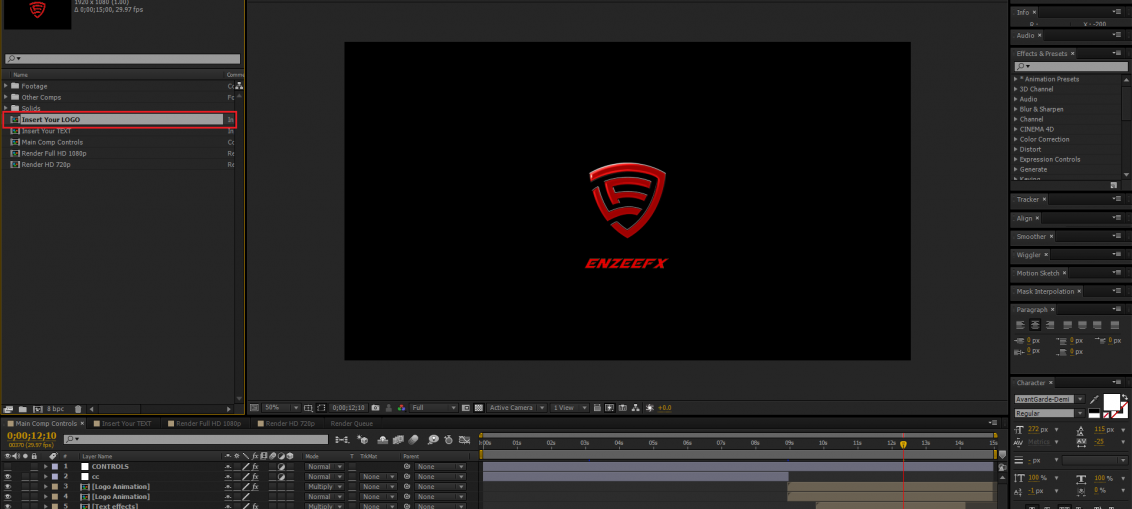Click the 0;00;12;10 timecode display

pyautogui.click(x=32, y=435)
